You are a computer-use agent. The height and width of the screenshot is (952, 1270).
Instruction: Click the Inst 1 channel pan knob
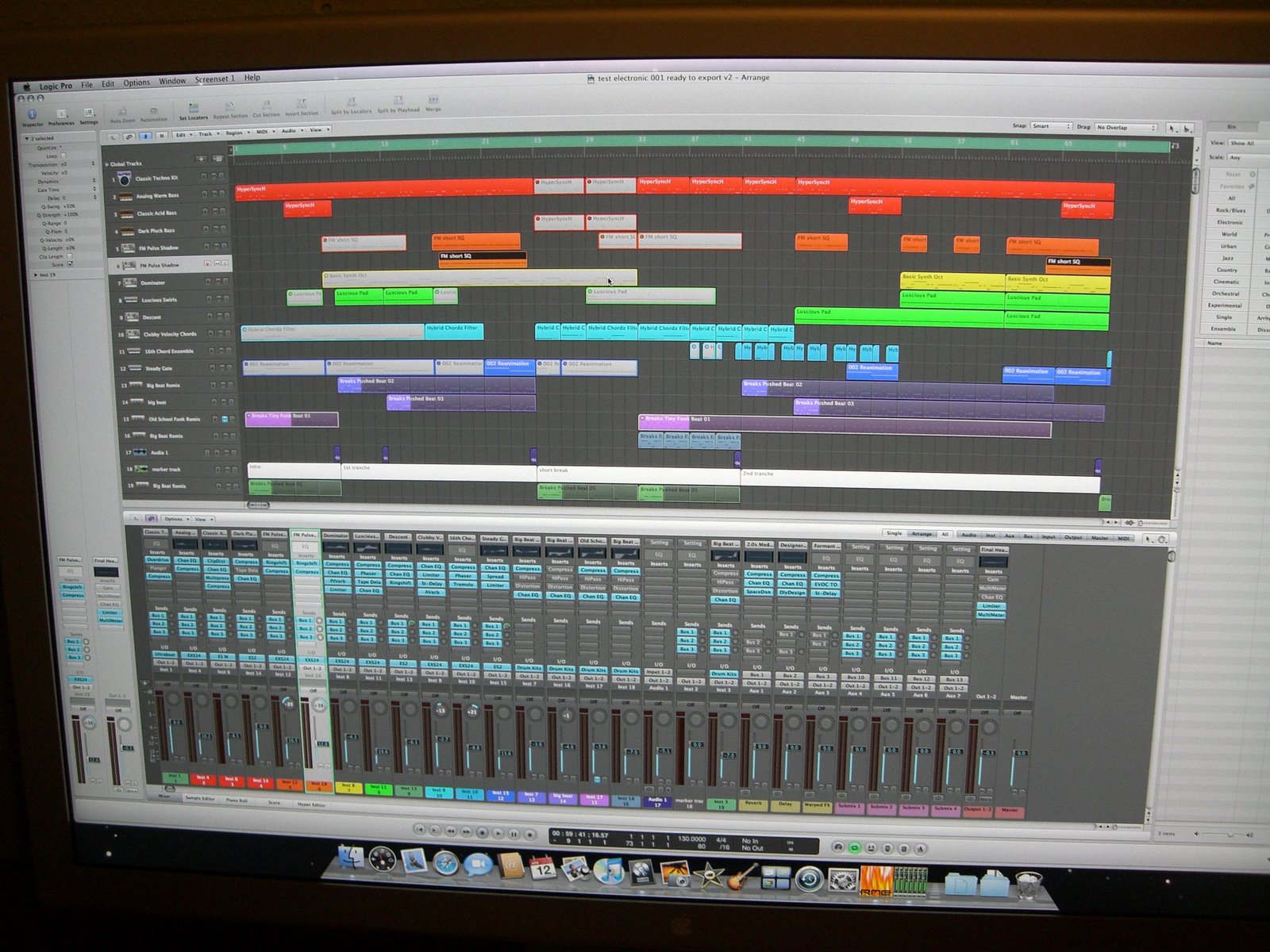pos(172,700)
